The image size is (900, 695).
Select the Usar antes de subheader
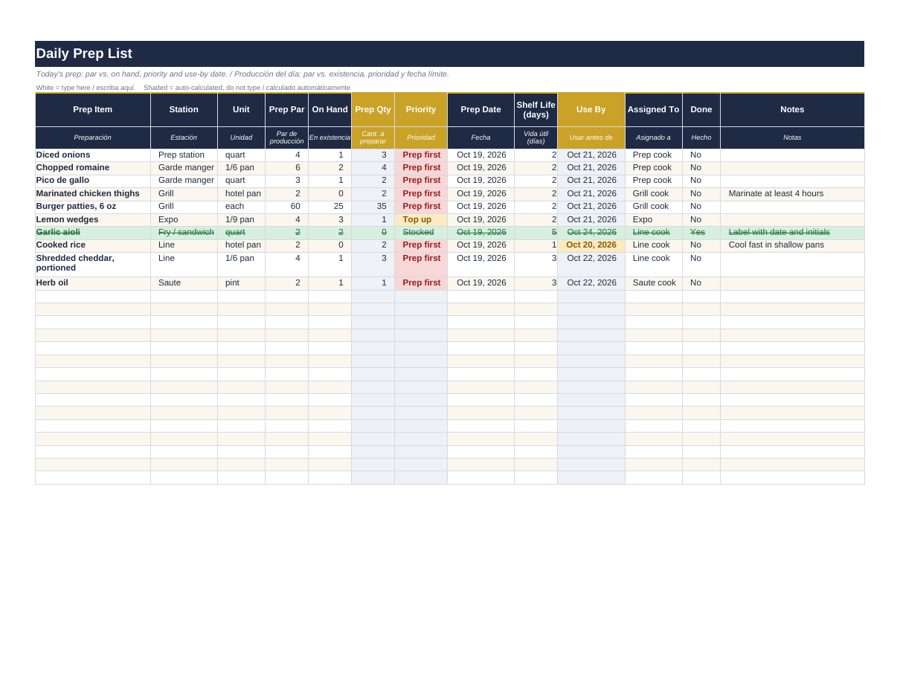[591, 138]
